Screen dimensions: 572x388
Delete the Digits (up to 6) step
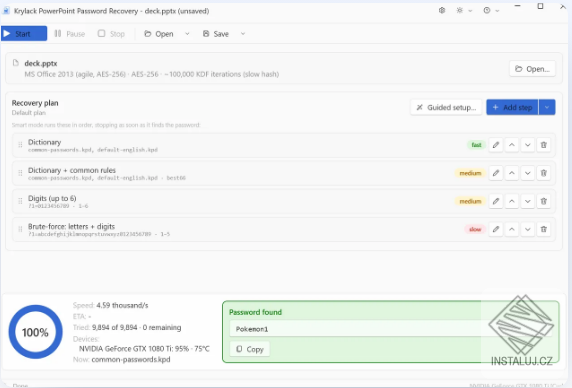[x=544, y=201]
